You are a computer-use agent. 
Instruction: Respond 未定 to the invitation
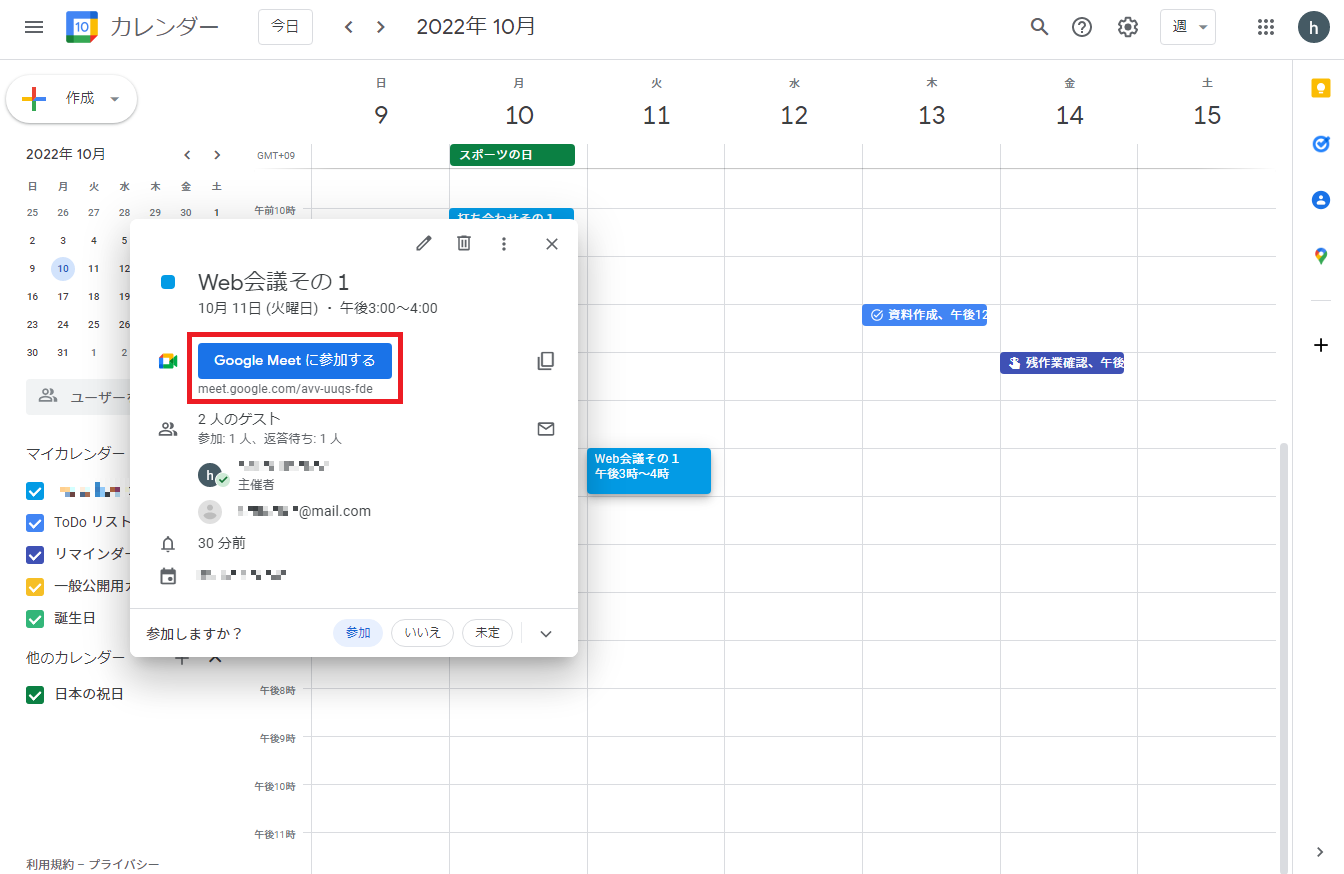[488, 633]
